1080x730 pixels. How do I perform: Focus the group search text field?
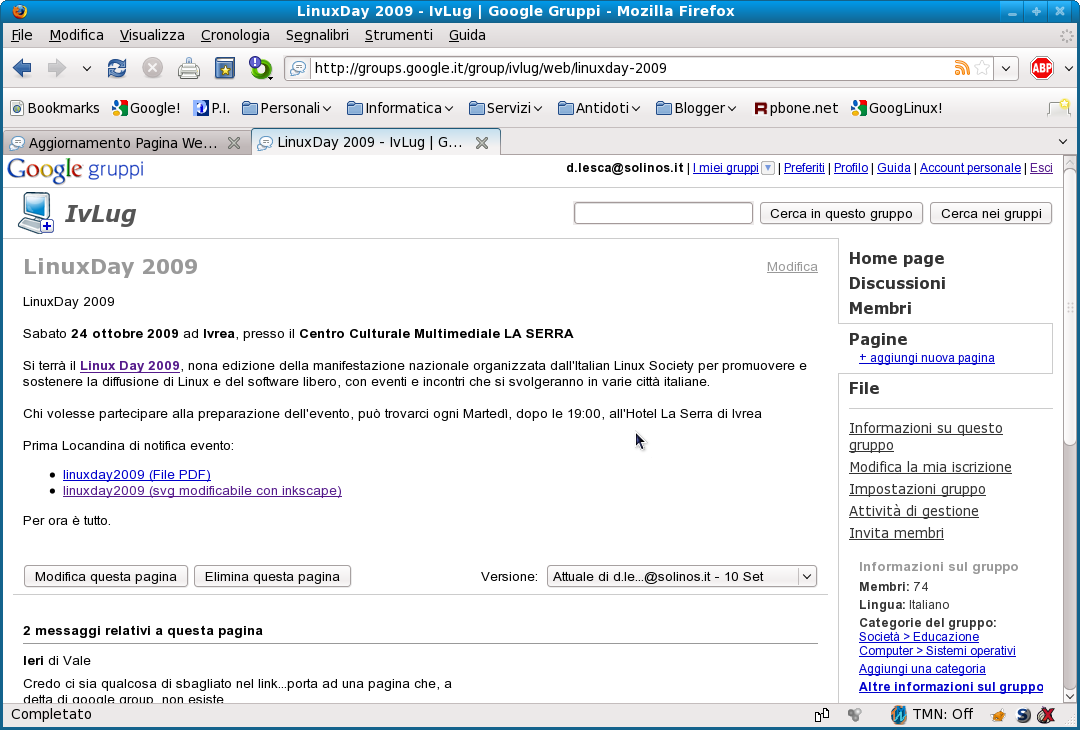tap(663, 213)
